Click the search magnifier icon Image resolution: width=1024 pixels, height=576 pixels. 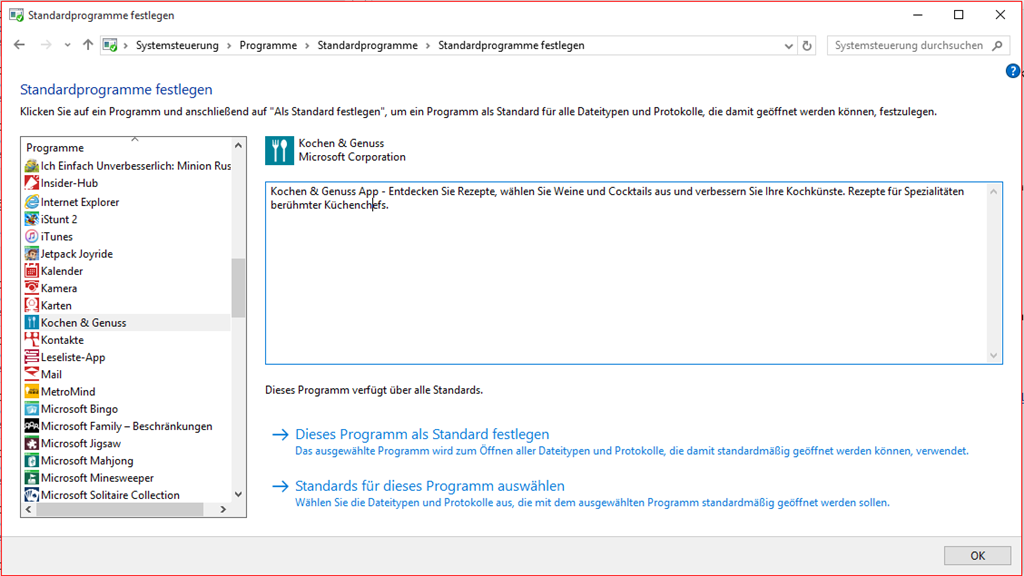[997, 46]
